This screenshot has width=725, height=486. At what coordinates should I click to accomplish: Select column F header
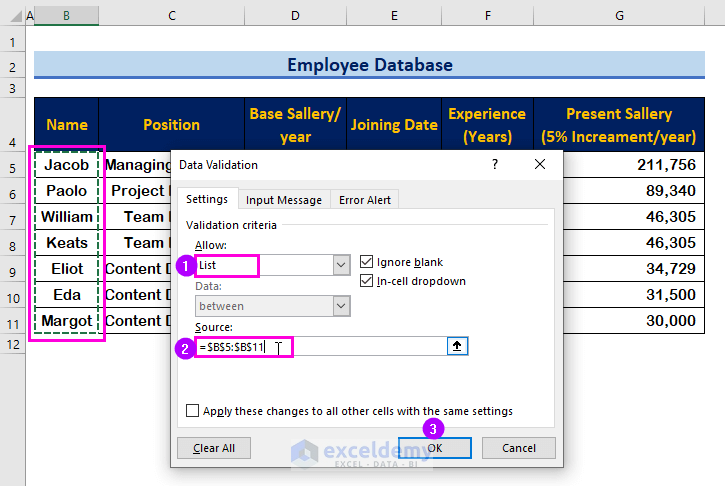pyautogui.click(x=487, y=16)
